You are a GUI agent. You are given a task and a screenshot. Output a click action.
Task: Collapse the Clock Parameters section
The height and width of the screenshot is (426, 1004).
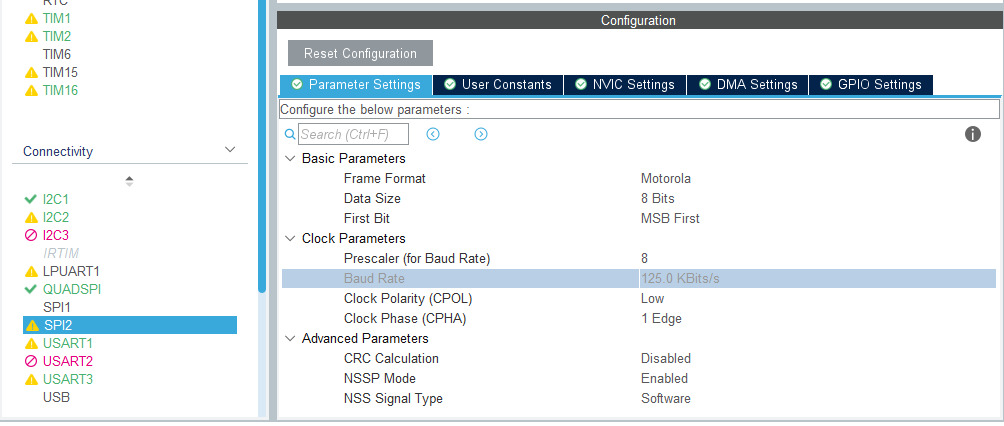tap(290, 238)
